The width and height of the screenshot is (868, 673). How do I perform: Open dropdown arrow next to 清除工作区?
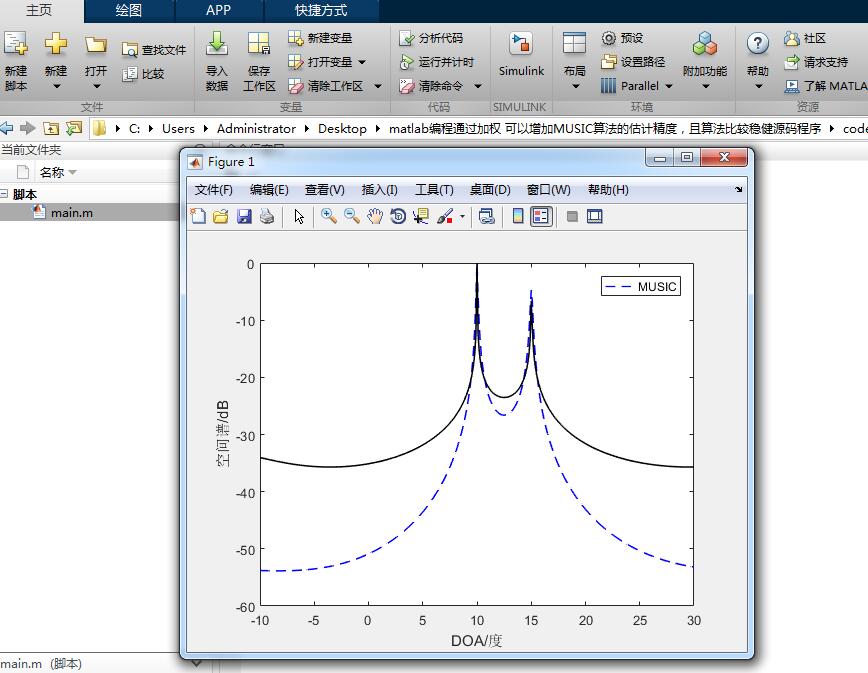tap(378, 86)
